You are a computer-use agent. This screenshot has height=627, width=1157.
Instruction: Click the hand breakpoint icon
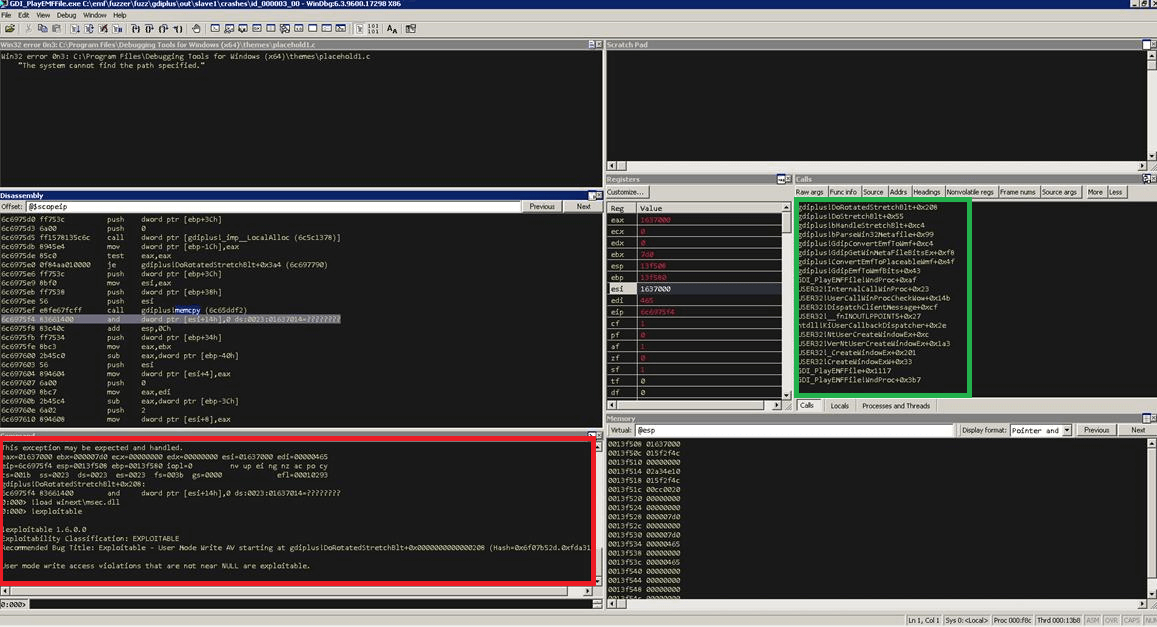coord(196,29)
